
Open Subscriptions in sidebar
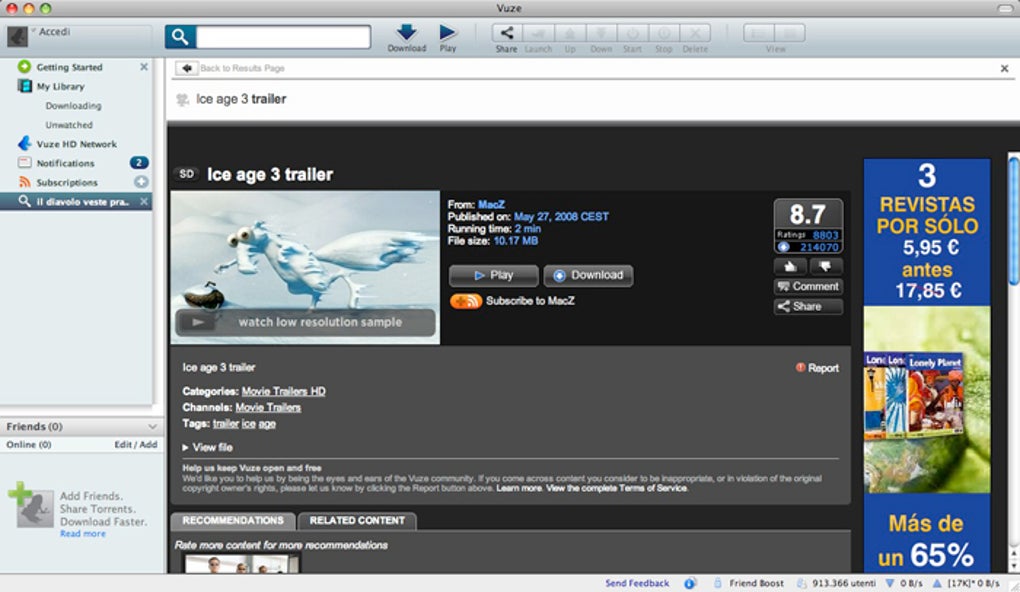pos(66,183)
